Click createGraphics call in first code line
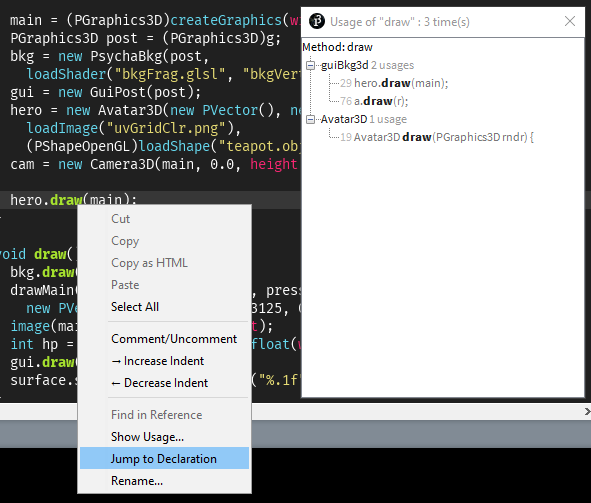This screenshot has height=503, width=591. 226,20
